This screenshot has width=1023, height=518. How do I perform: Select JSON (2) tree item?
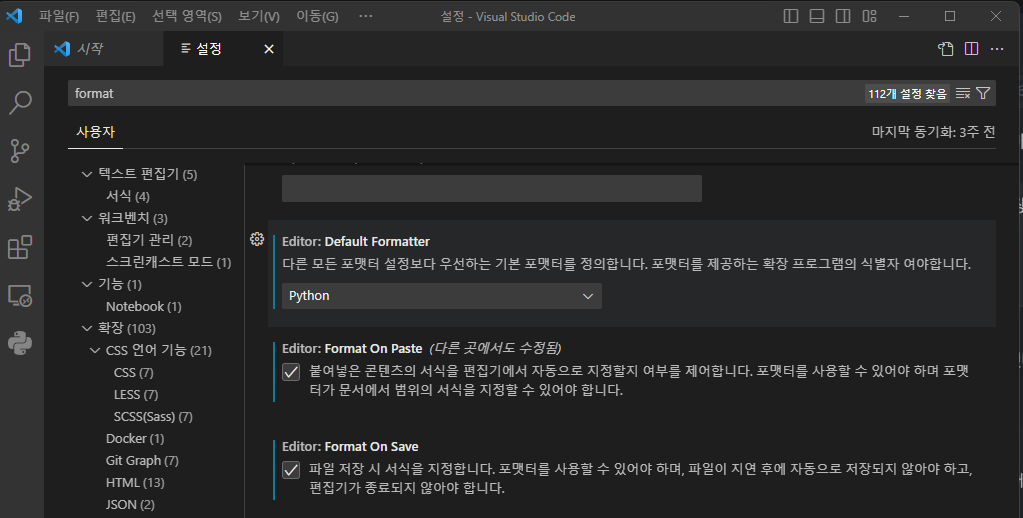130,505
